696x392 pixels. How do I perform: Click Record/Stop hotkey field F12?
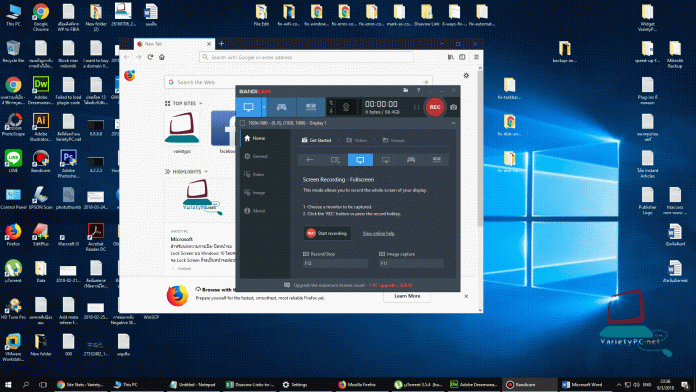coord(336,263)
